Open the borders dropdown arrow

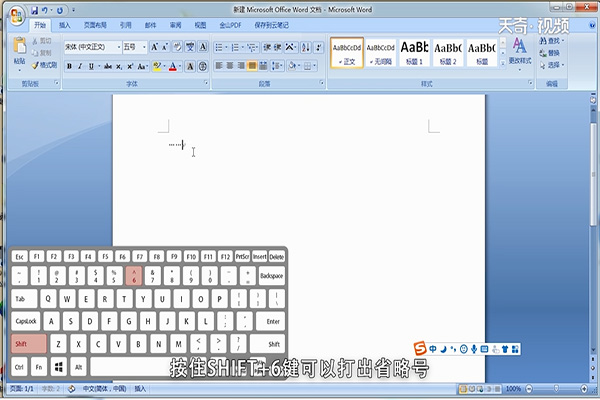[x=315, y=66]
